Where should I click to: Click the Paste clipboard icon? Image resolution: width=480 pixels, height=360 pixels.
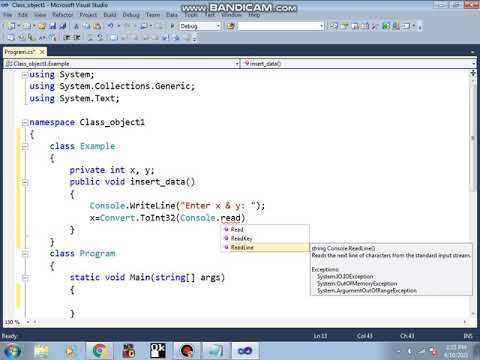pyautogui.click(x=97, y=26)
